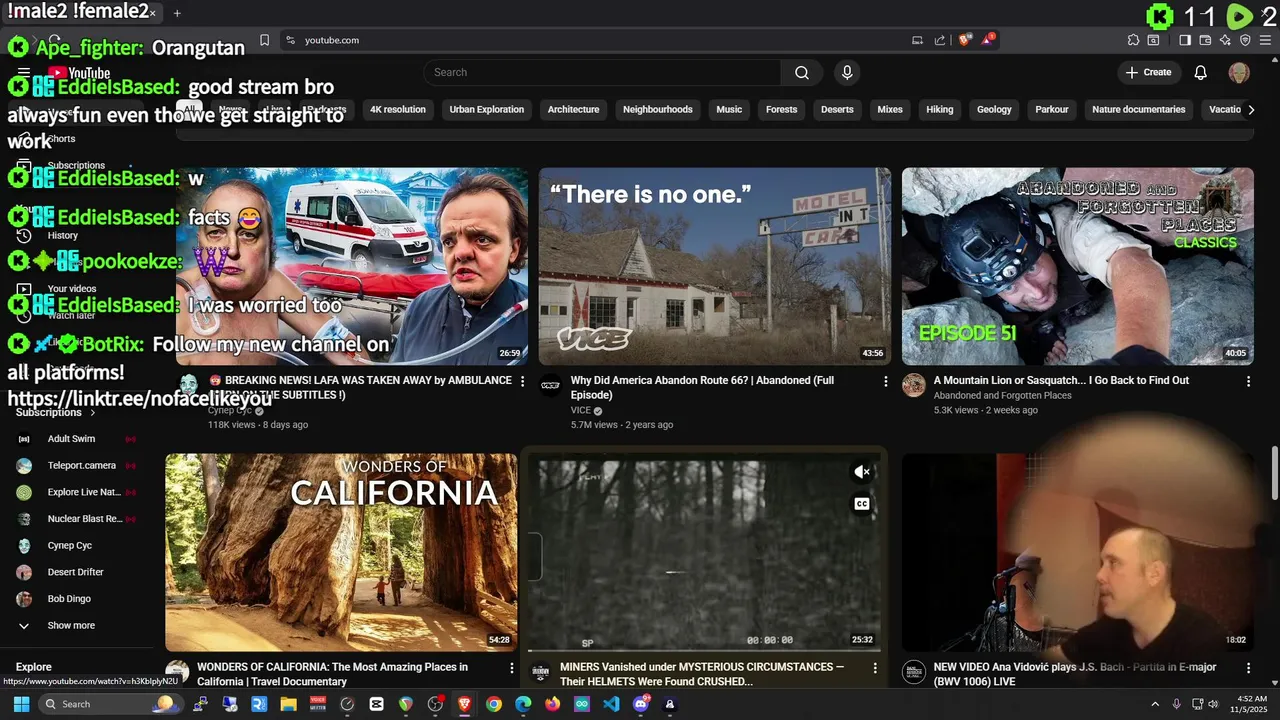Viewport: 1280px width, 720px height.
Task: Show hidden system tray icons chevron
Action: tap(1154, 704)
